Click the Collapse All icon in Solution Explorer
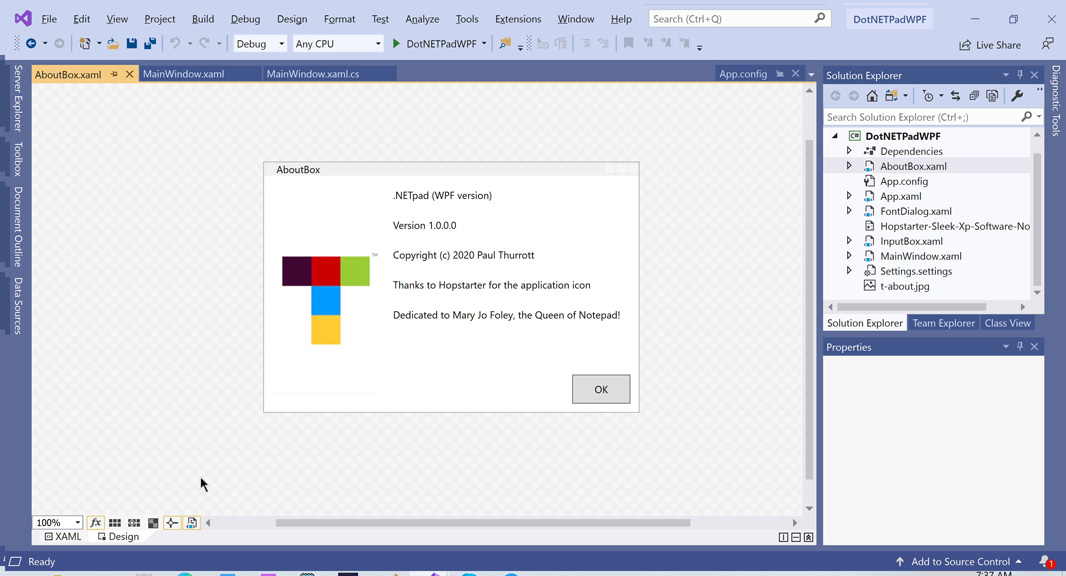Screen dimensions: 1066x576 (973, 96)
